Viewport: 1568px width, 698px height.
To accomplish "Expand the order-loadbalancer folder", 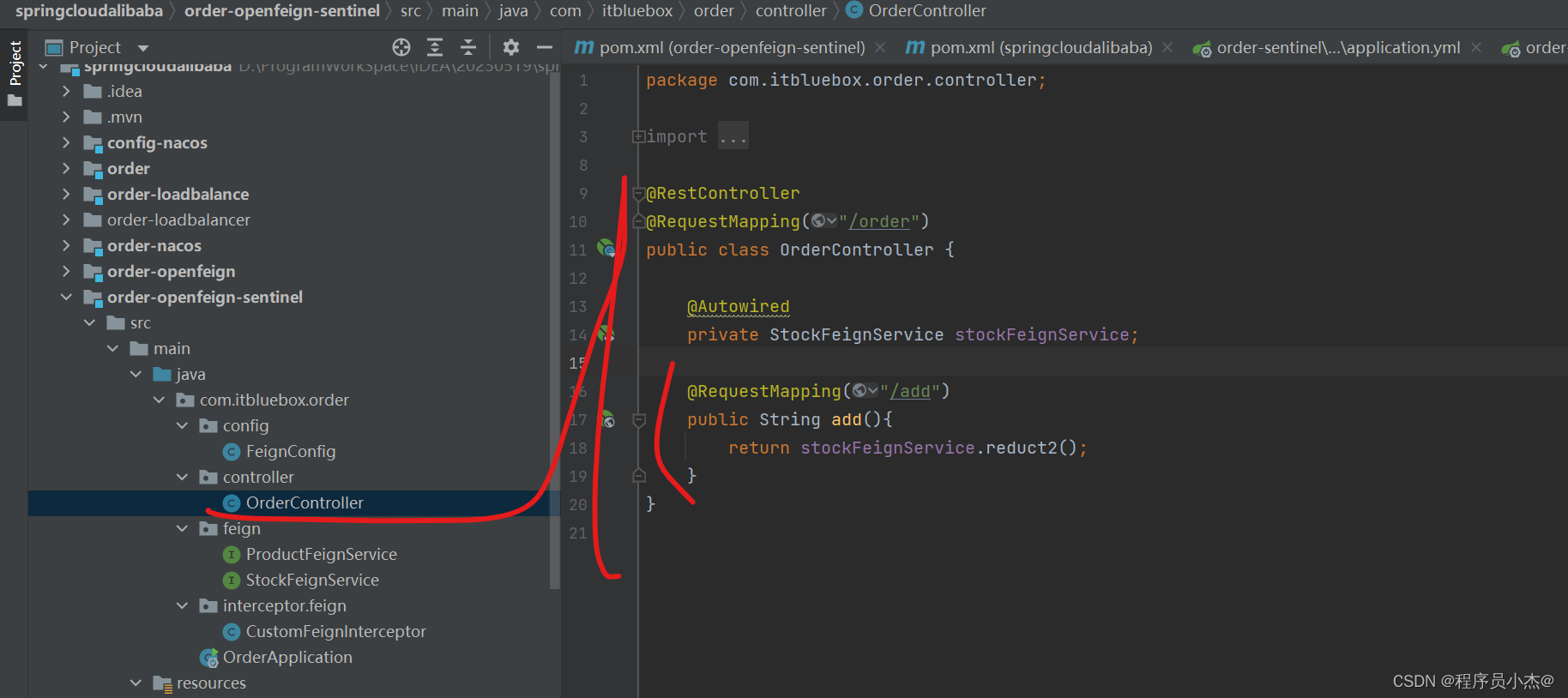I will point(66,220).
